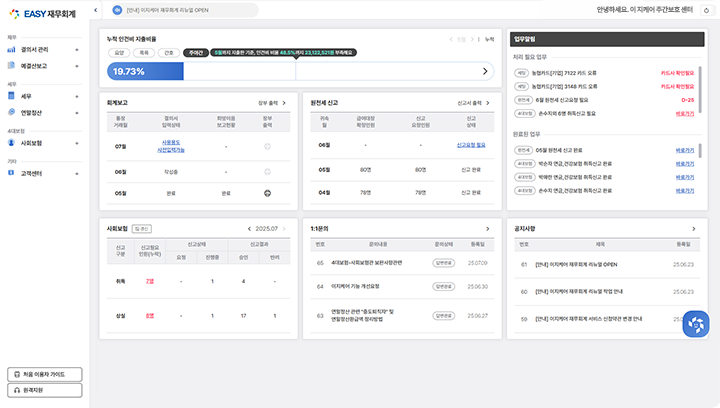Open the 사용용도 사전입력가능 link for 07월
This screenshot has height=408, width=720.
[x=171, y=146]
